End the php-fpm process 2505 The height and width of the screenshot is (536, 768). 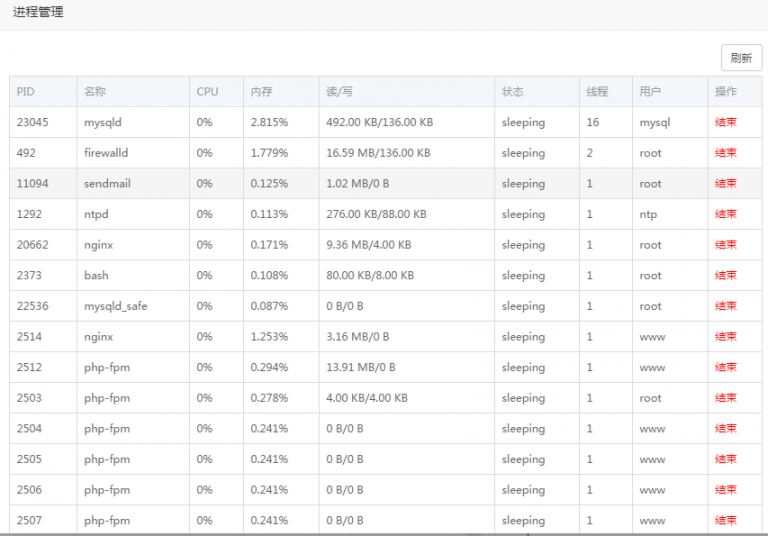tap(725, 459)
